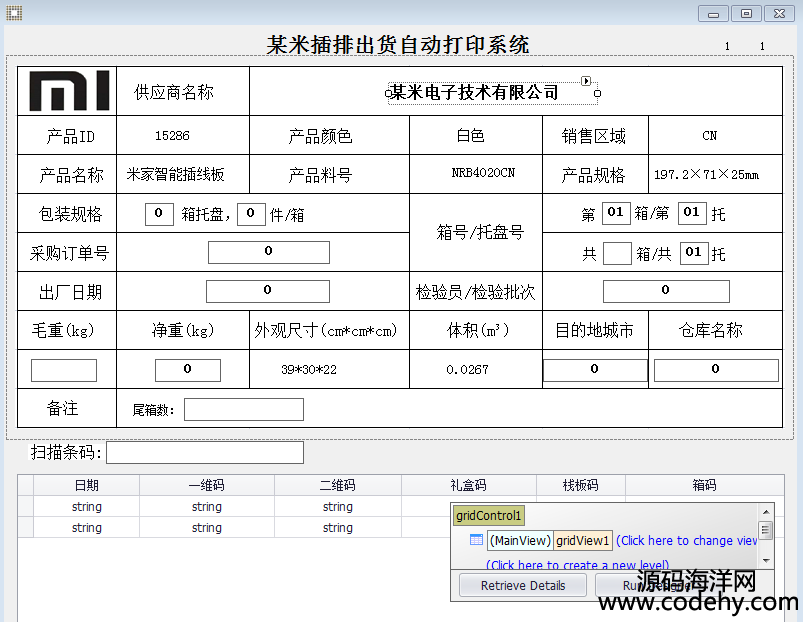Select the dimension value 39*30*22
The width and height of the screenshot is (803, 622).
pos(309,370)
